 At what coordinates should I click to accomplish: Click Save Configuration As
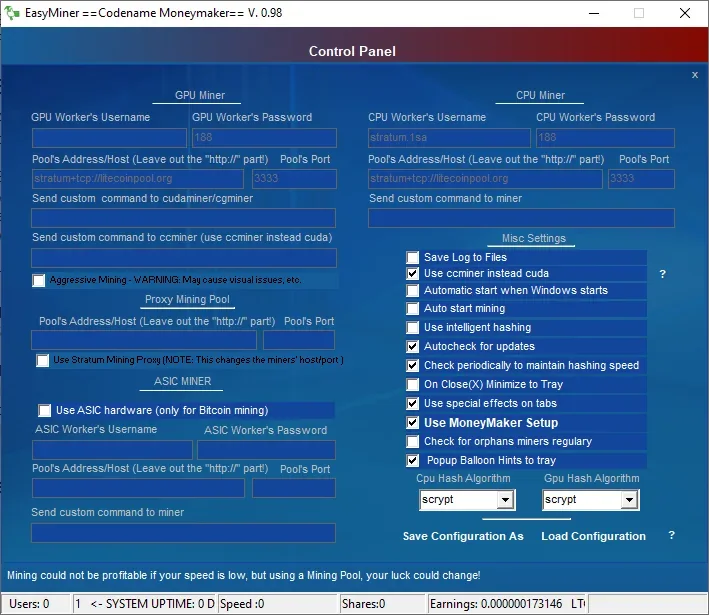[463, 536]
